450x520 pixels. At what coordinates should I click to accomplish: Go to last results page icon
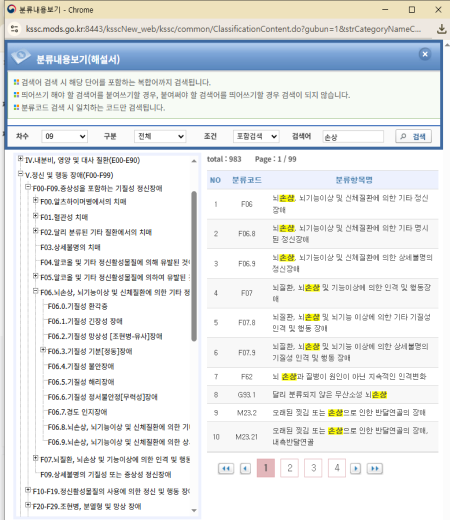click(375, 468)
